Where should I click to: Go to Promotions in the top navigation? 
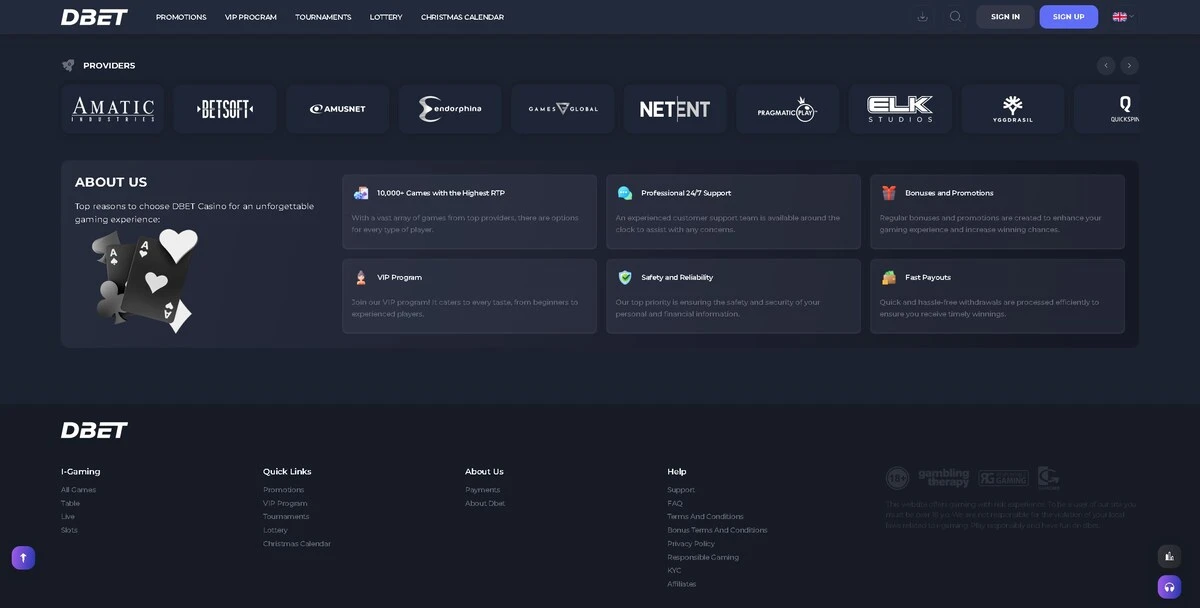[x=181, y=17]
